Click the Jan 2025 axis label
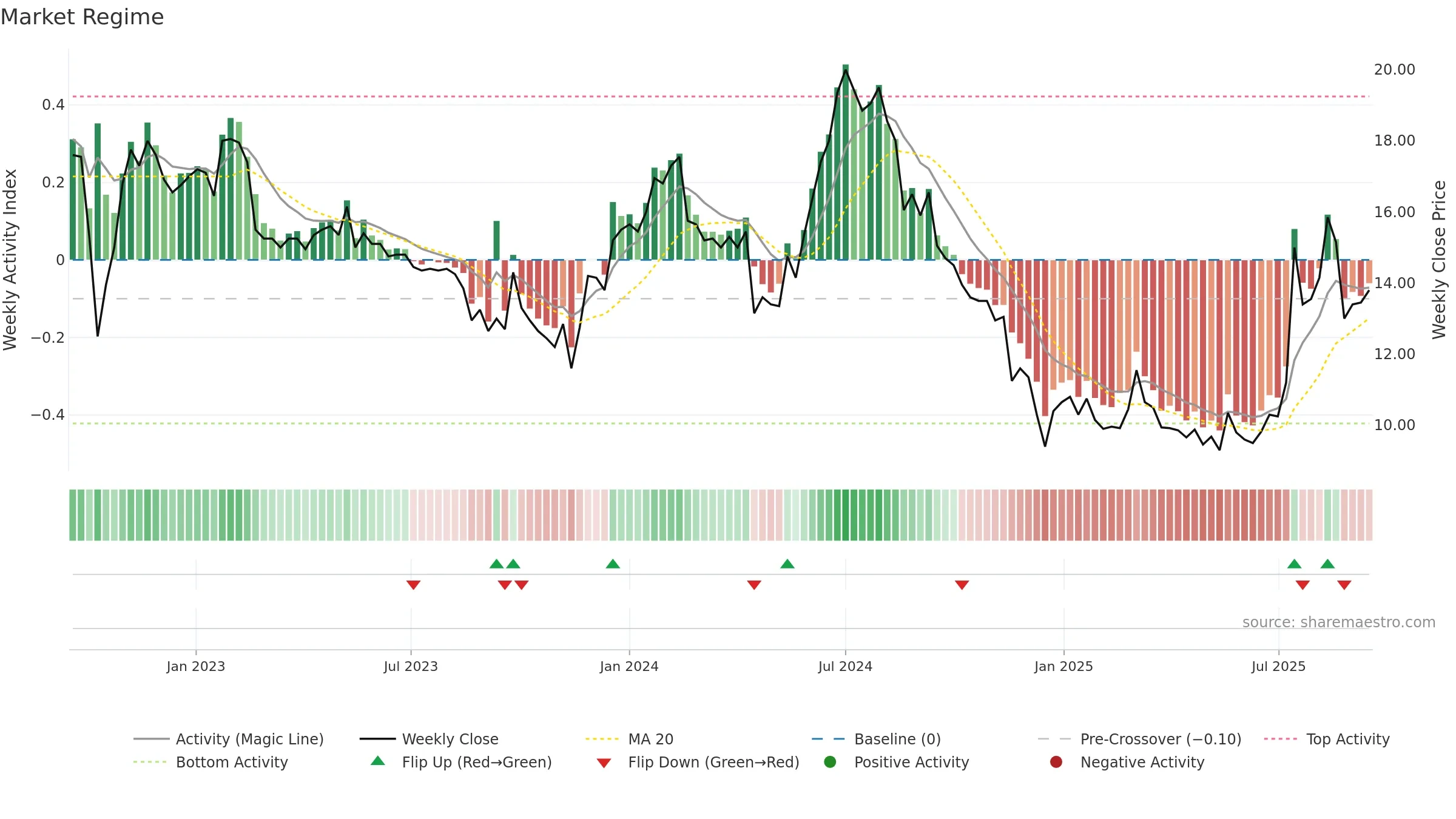The height and width of the screenshot is (819, 1456). coord(1063,666)
